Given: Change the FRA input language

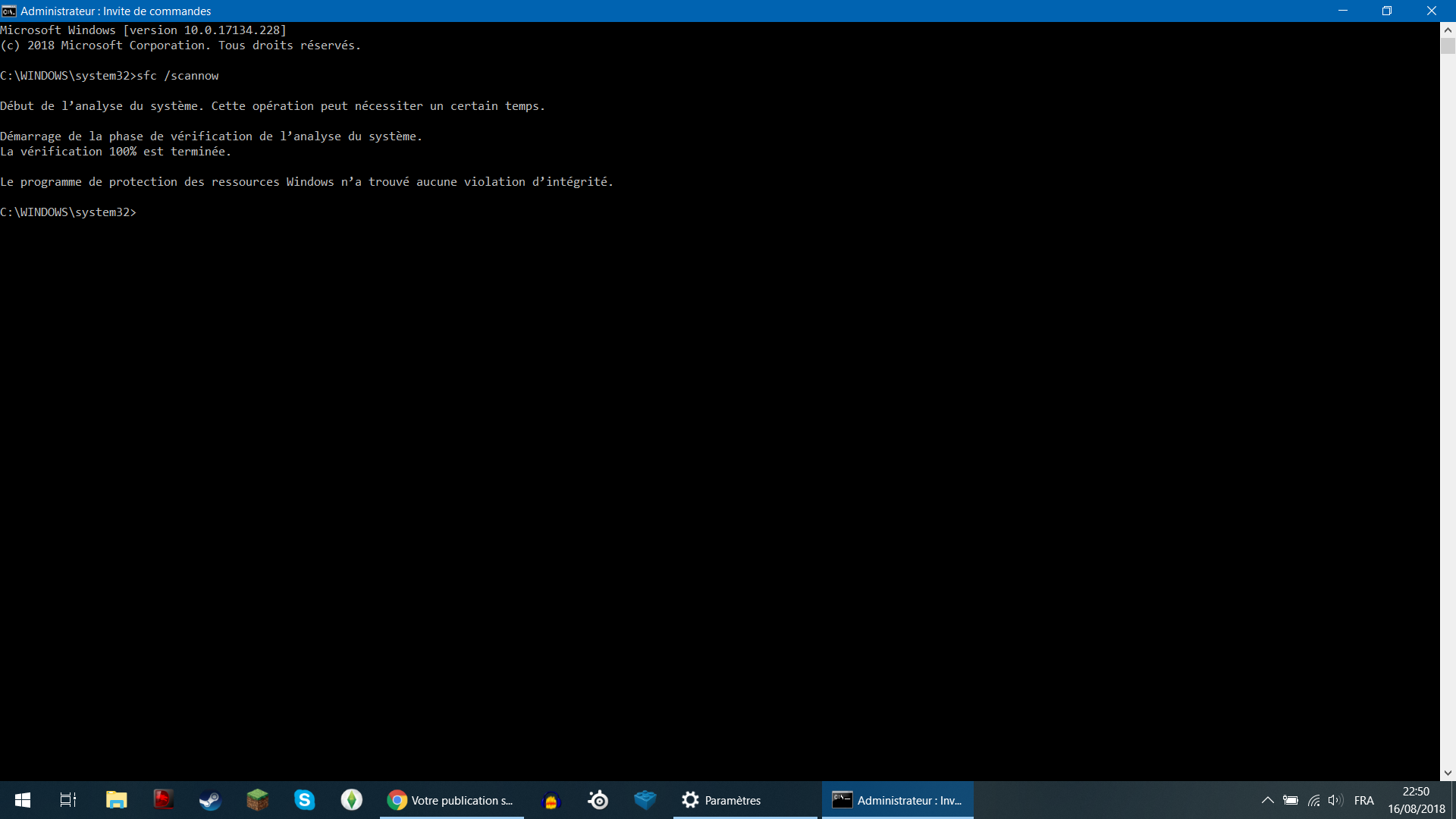Looking at the screenshot, I should [x=1363, y=800].
